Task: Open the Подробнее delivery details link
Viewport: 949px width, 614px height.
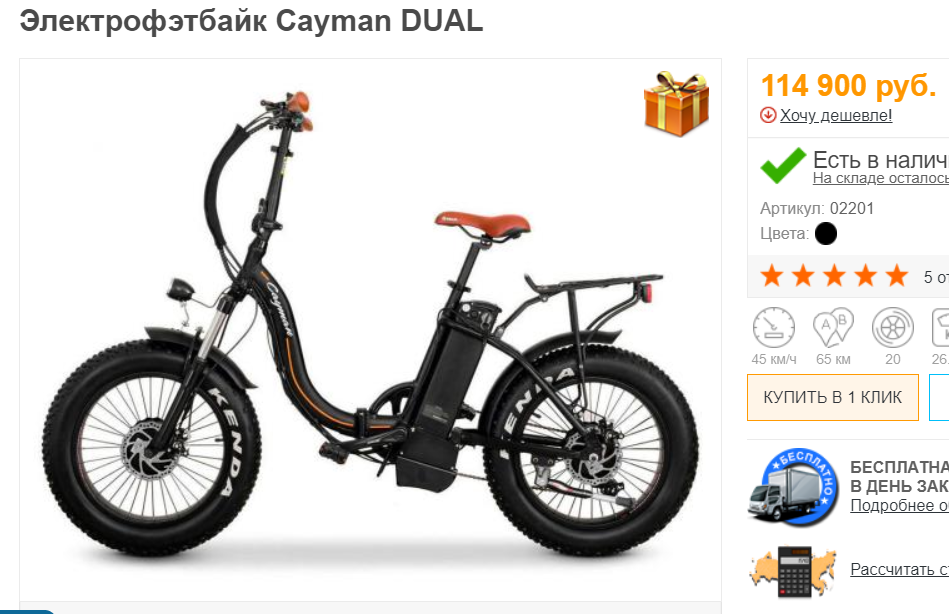Action: pos(899,505)
